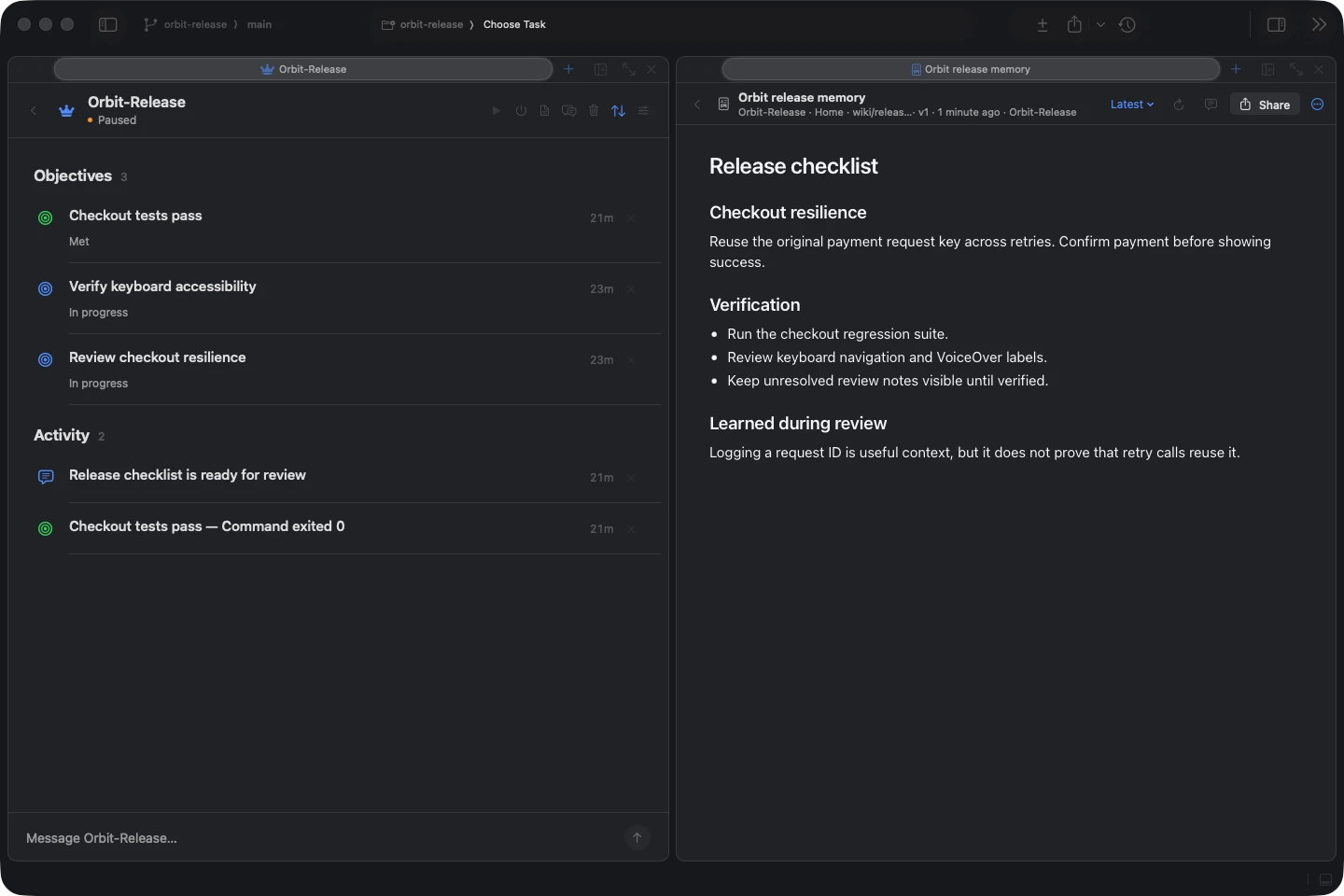Open the Verify keyboard accessibility objective
Viewport: 1344px width, 896px height.
(x=347, y=299)
